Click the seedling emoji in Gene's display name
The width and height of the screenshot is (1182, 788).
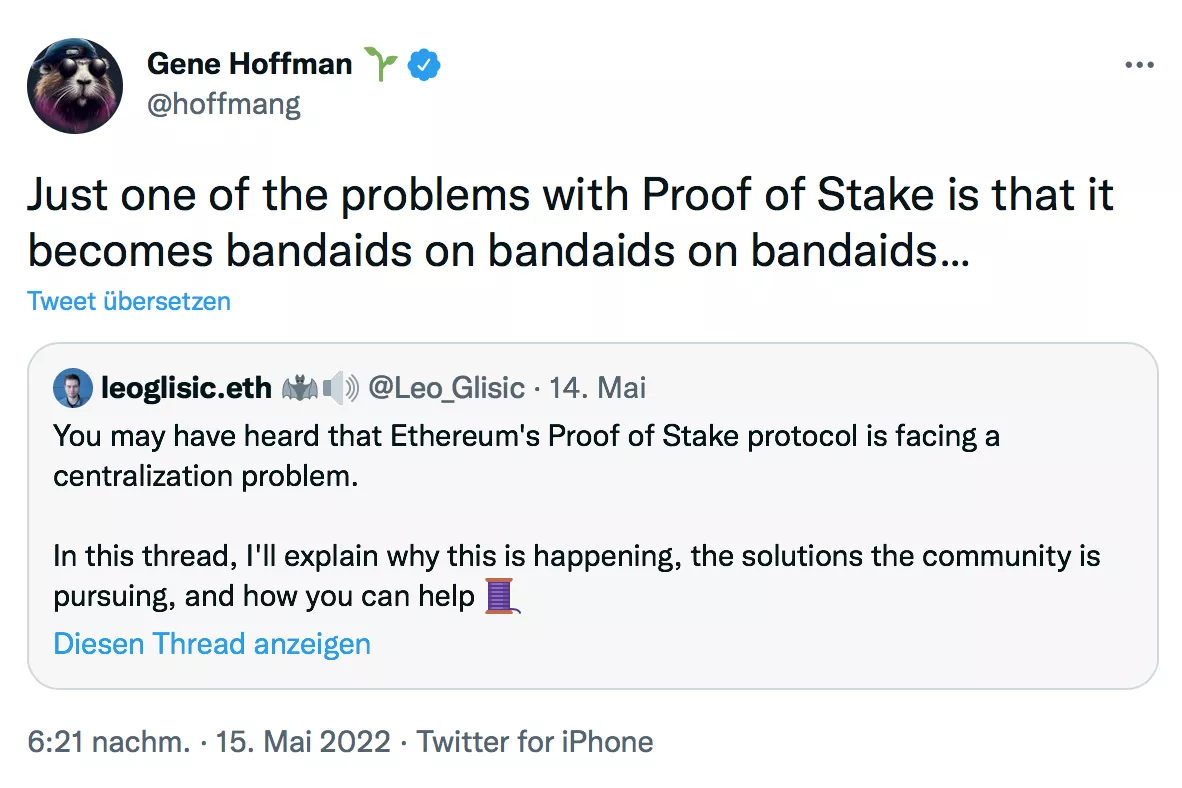(383, 63)
